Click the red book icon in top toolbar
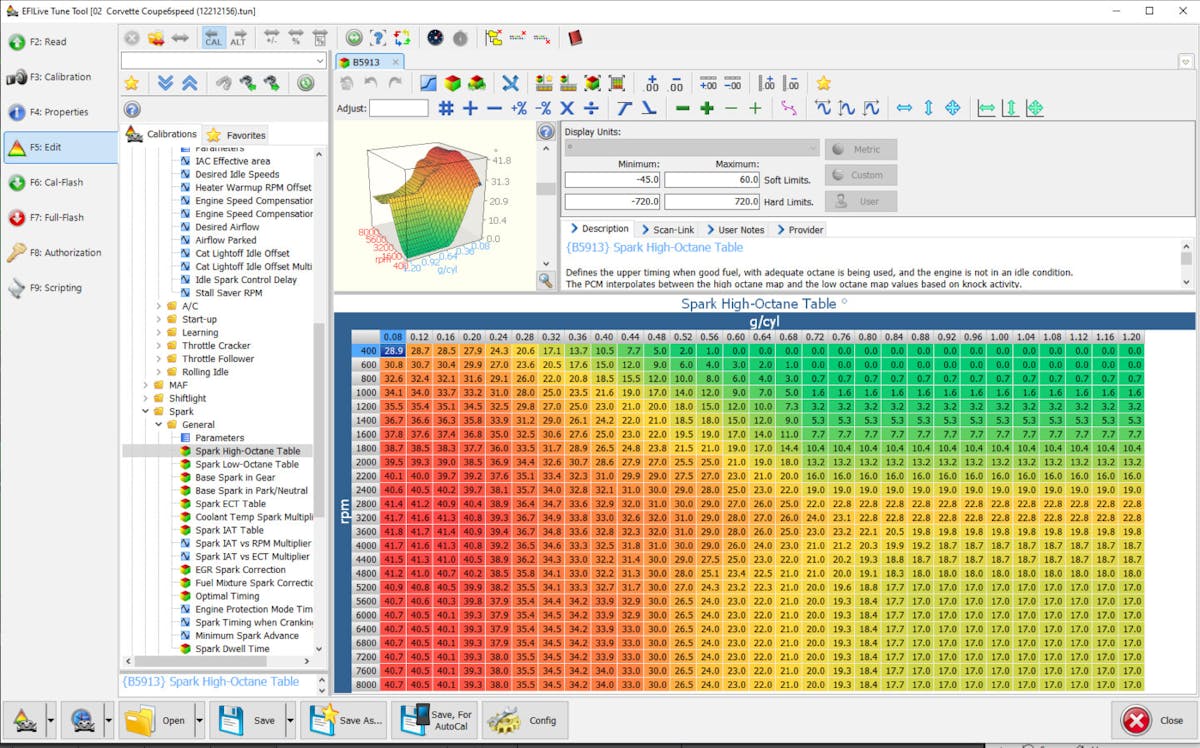Image resolution: width=1200 pixels, height=748 pixels. pos(574,38)
